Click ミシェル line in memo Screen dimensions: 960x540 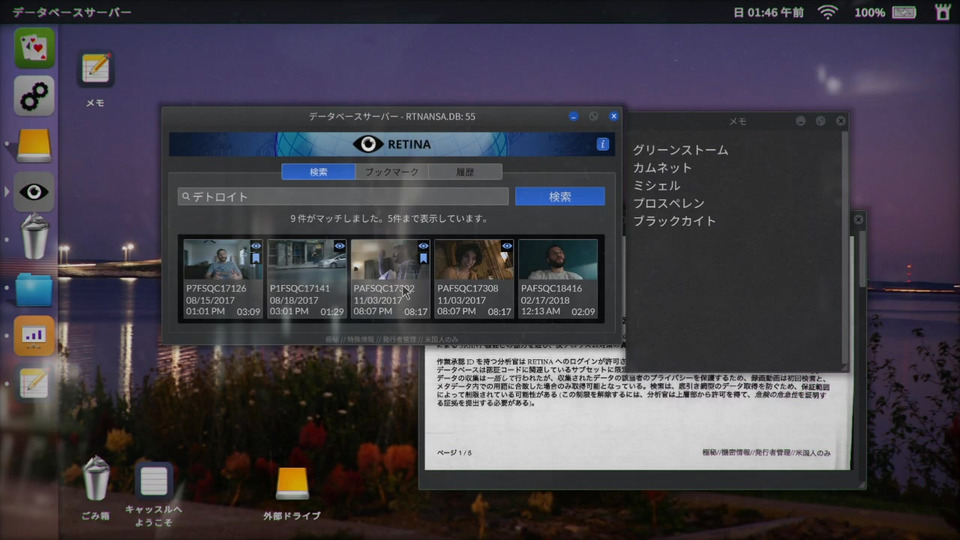[x=656, y=186]
